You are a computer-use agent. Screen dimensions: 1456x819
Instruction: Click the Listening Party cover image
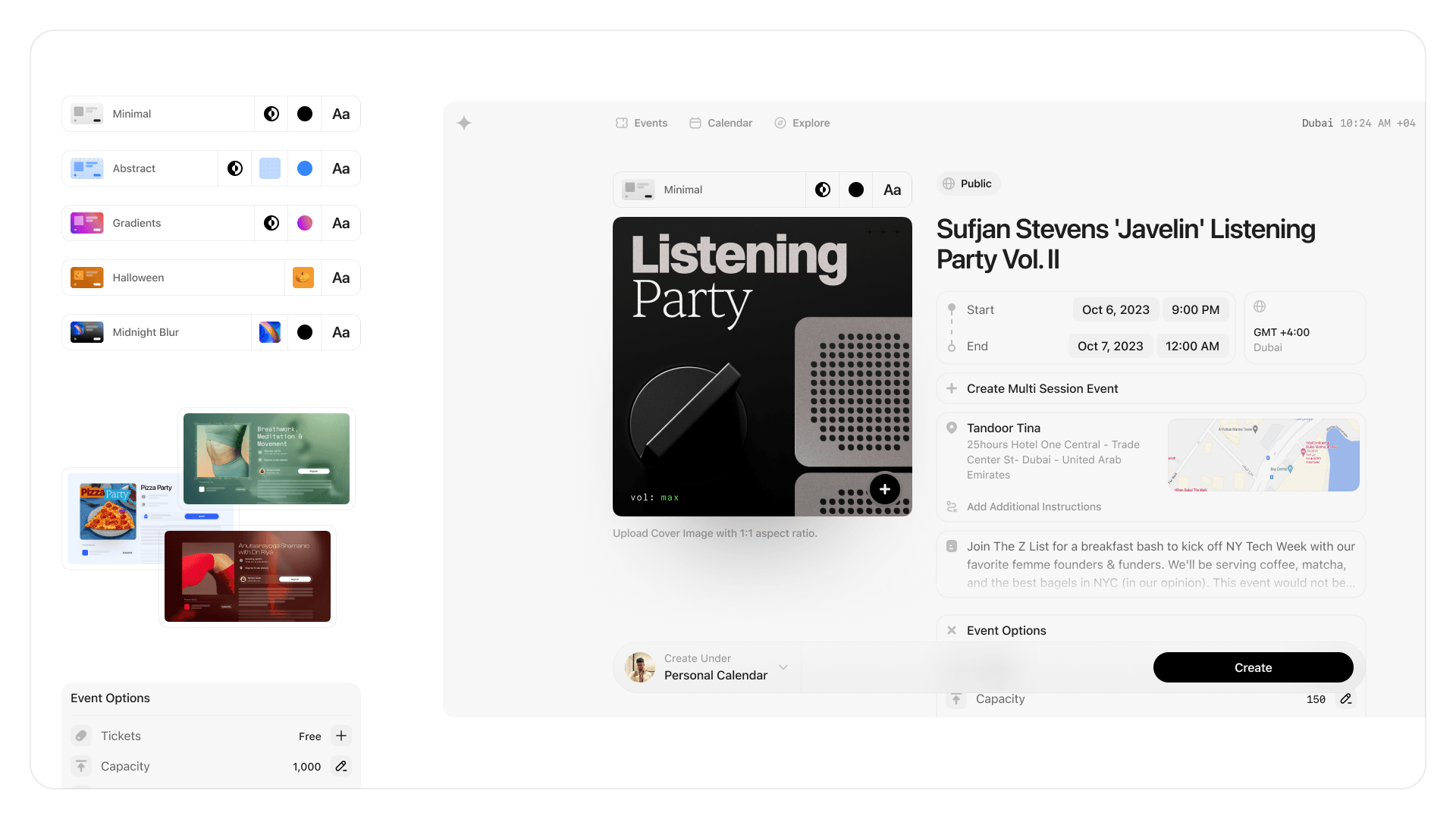pos(762,366)
